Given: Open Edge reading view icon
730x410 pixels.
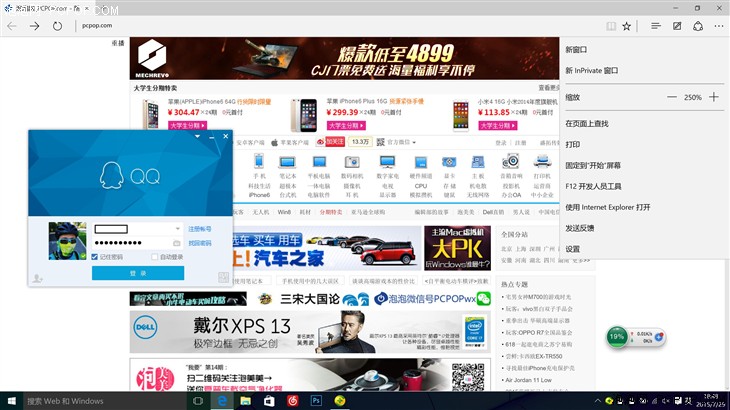Looking at the screenshot, I should coord(611,27).
